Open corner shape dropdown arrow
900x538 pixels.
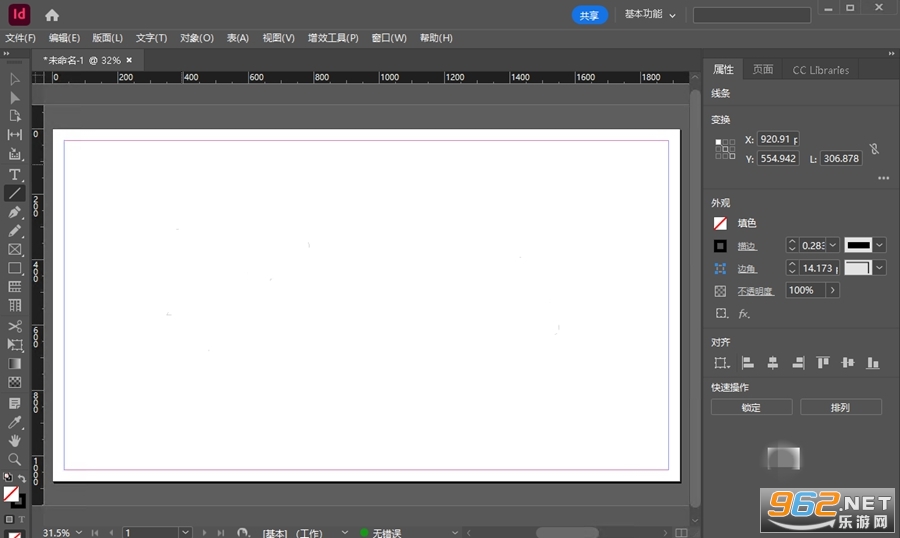point(879,268)
